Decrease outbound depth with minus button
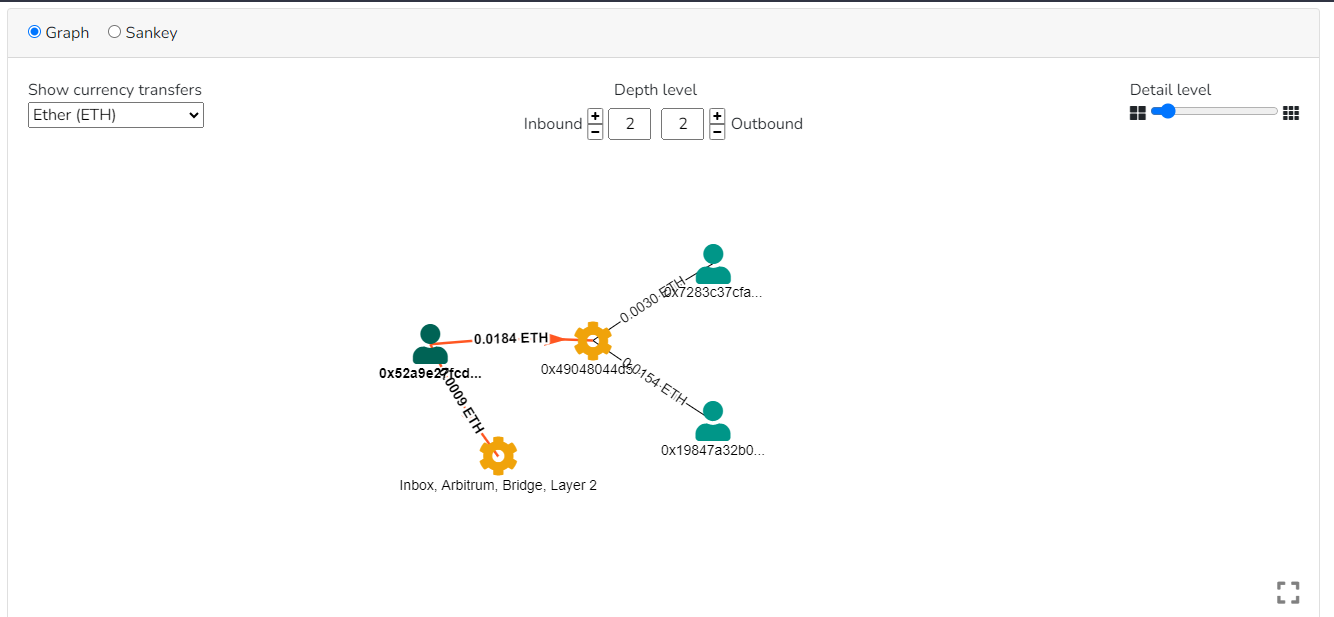Viewport: 1334px width, 617px height. pyautogui.click(x=717, y=132)
